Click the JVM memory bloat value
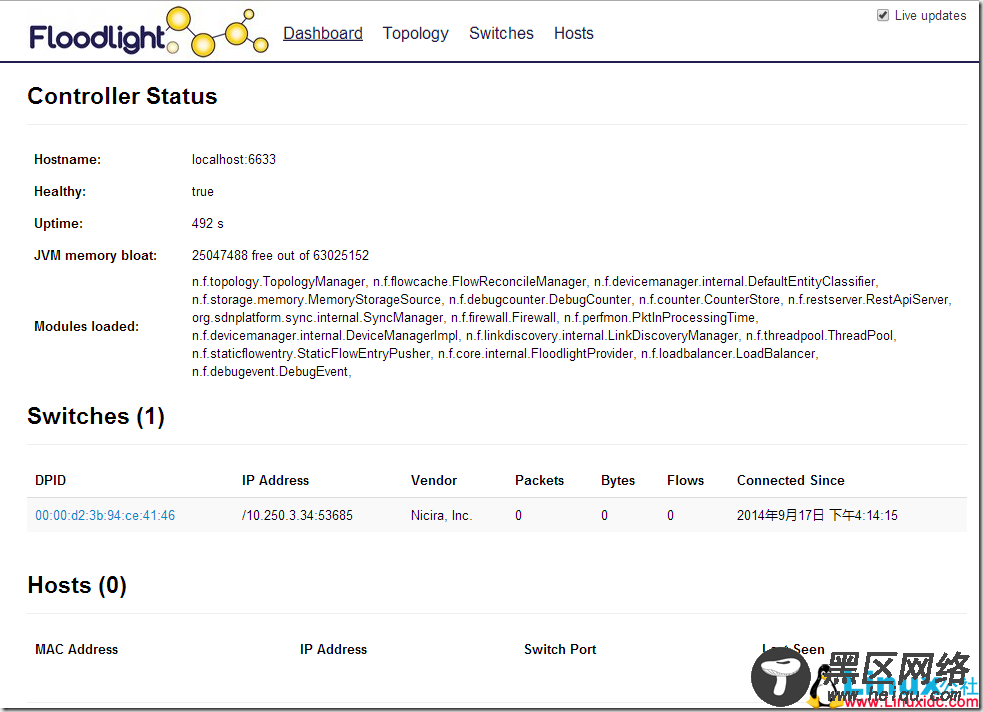Viewport: 983px width, 712px height. point(280,255)
